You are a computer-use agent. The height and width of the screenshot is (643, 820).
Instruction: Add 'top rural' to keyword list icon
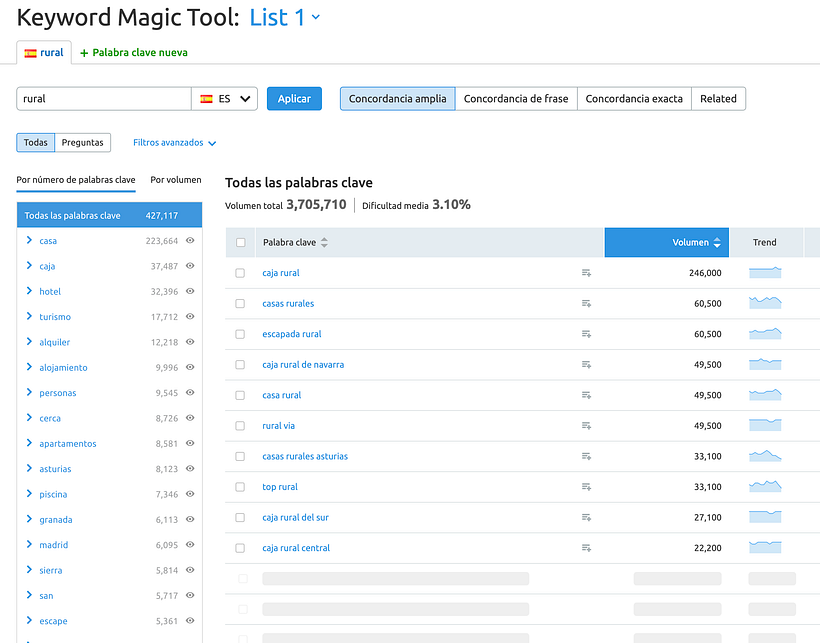click(x=586, y=487)
